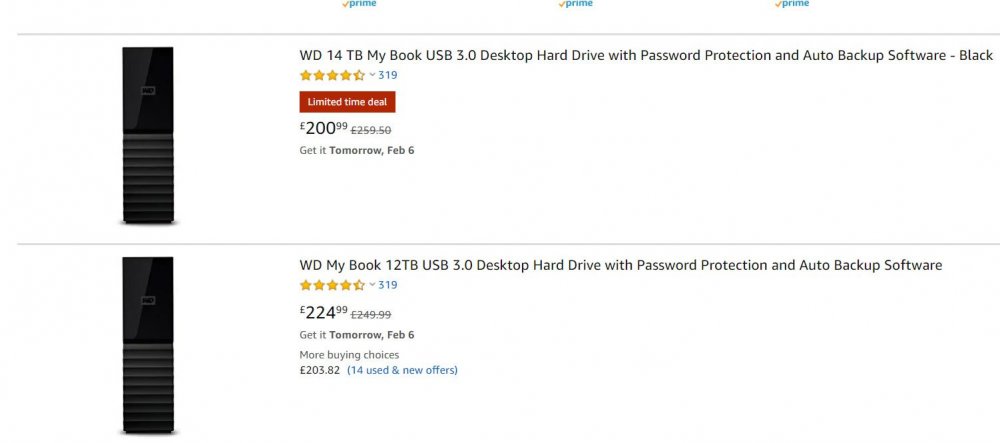Click the rightmost prime badge icon
The width and height of the screenshot is (1000, 443).
coord(791,4)
